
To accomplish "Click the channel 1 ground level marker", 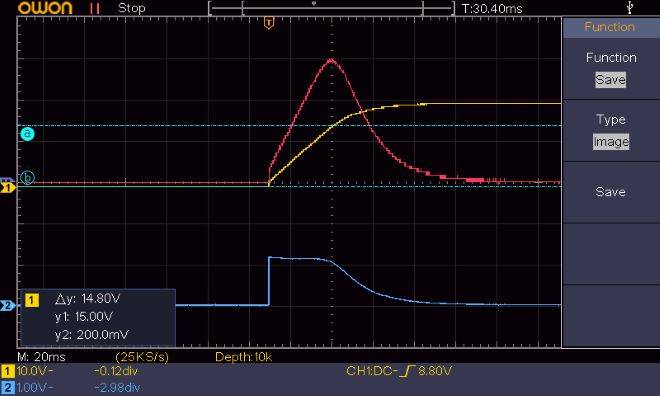I will (x=8, y=187).
